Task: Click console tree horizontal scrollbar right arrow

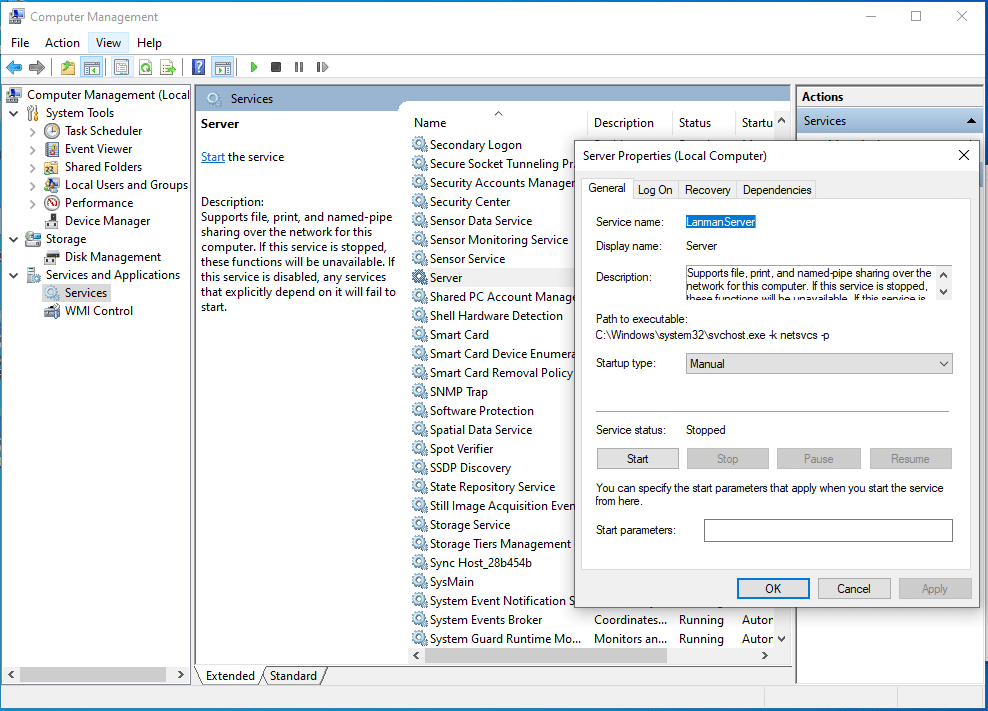Action: click(181, 674)
